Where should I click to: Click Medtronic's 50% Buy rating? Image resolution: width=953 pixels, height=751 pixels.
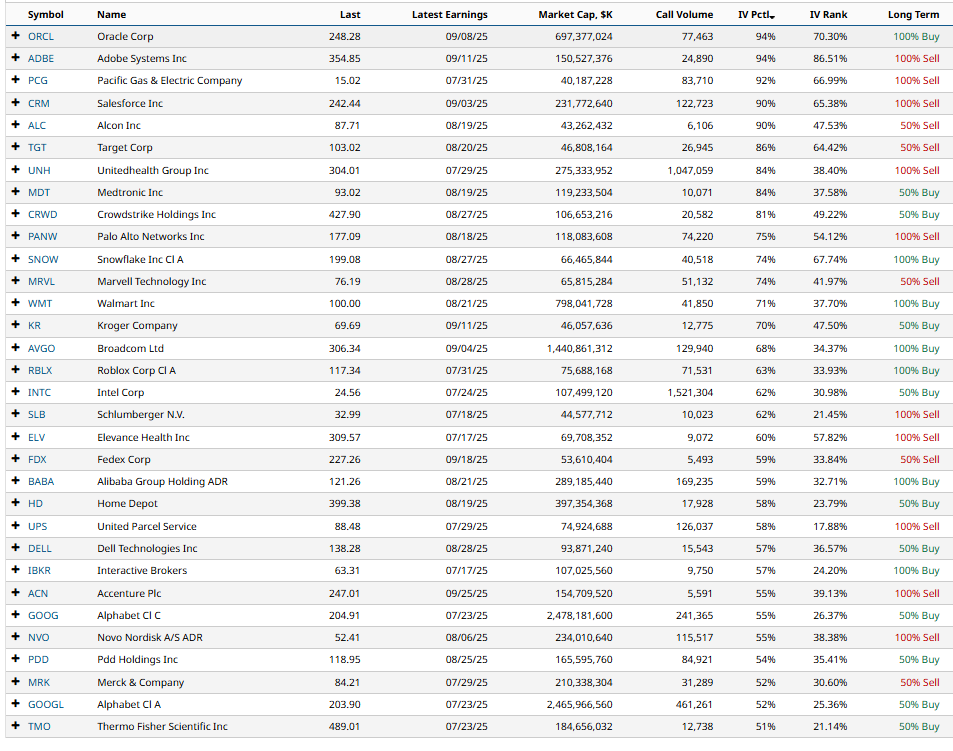(x=919, y=192)
